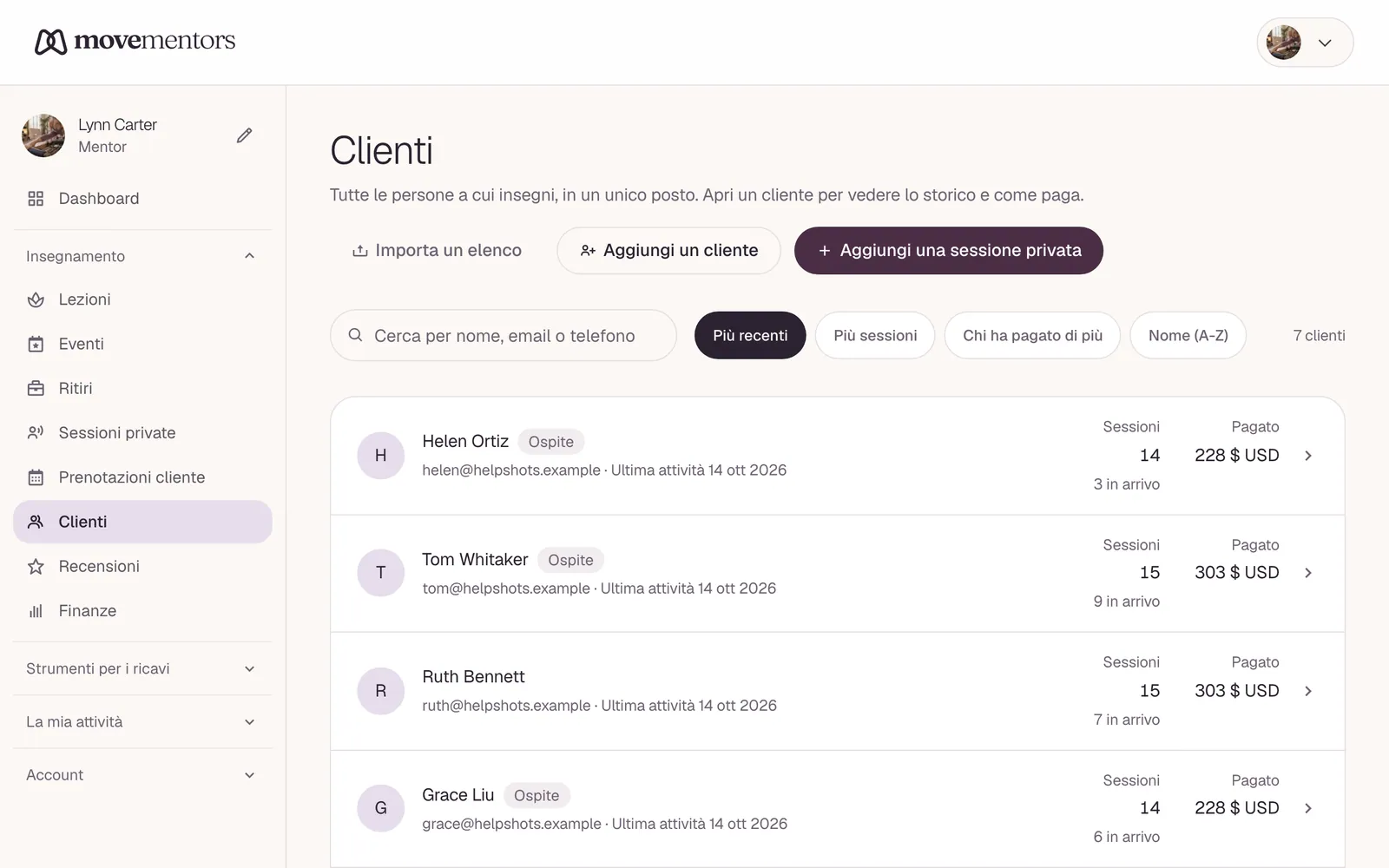Click the Recensioni star icon
Screen dimensions: 1389x868
[x=36, y=567]
